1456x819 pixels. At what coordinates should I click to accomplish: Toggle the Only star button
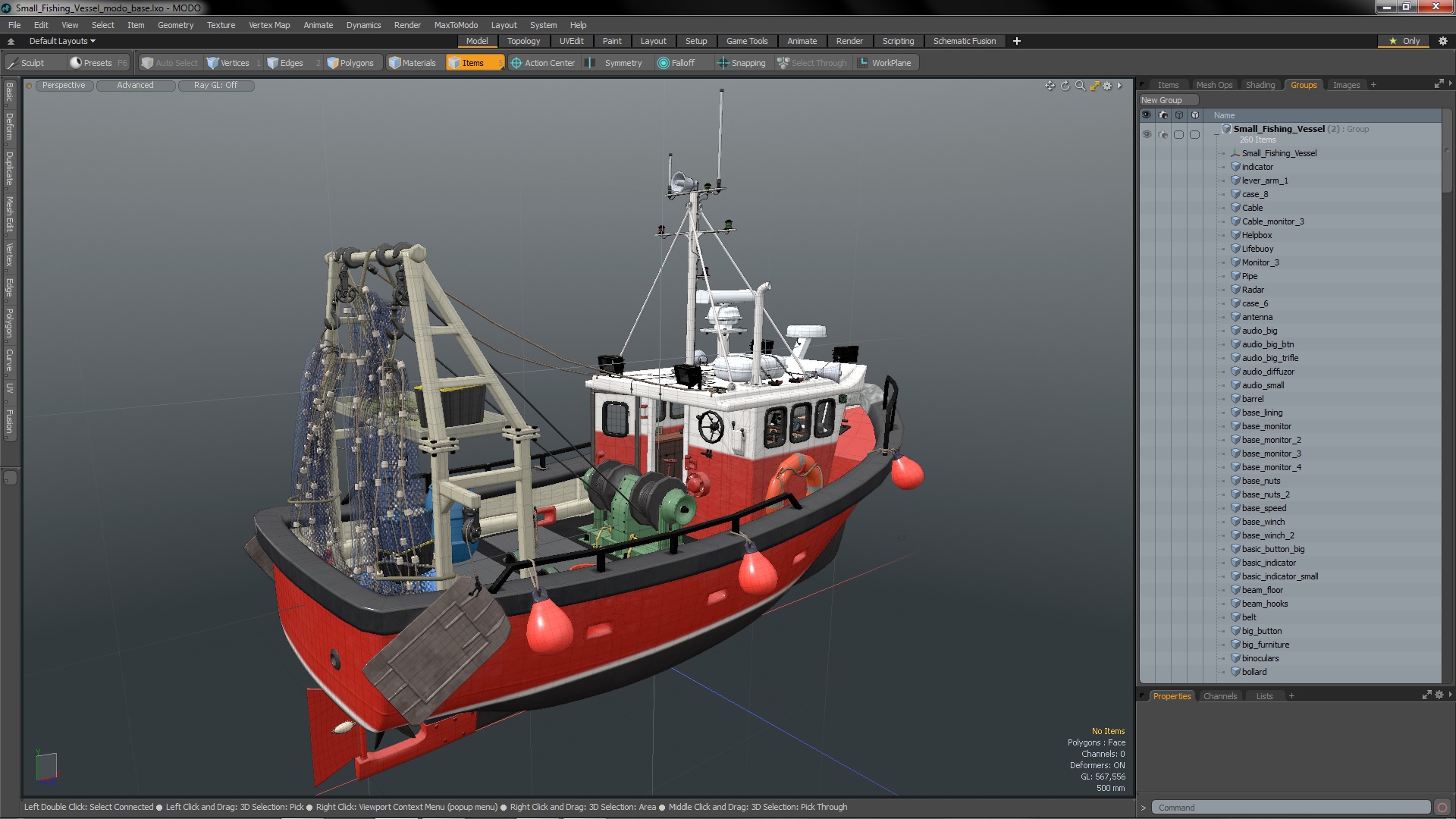(1404, 41)
